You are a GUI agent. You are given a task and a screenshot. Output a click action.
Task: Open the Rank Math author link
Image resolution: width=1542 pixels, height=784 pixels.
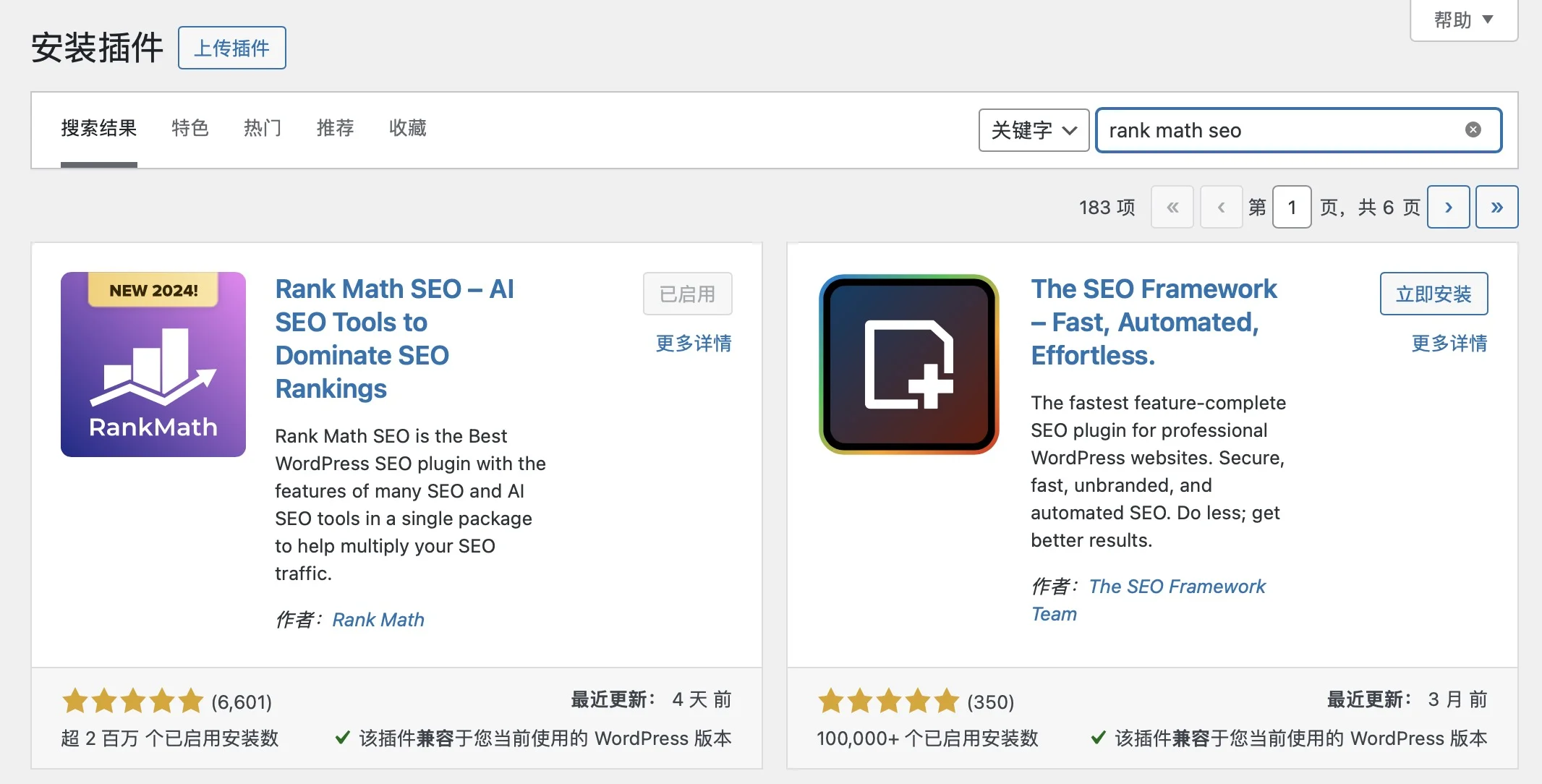coord(378,620)
